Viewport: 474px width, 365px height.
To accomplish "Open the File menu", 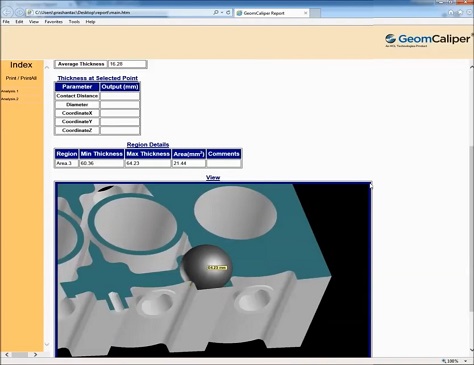I will click(6, 22).
